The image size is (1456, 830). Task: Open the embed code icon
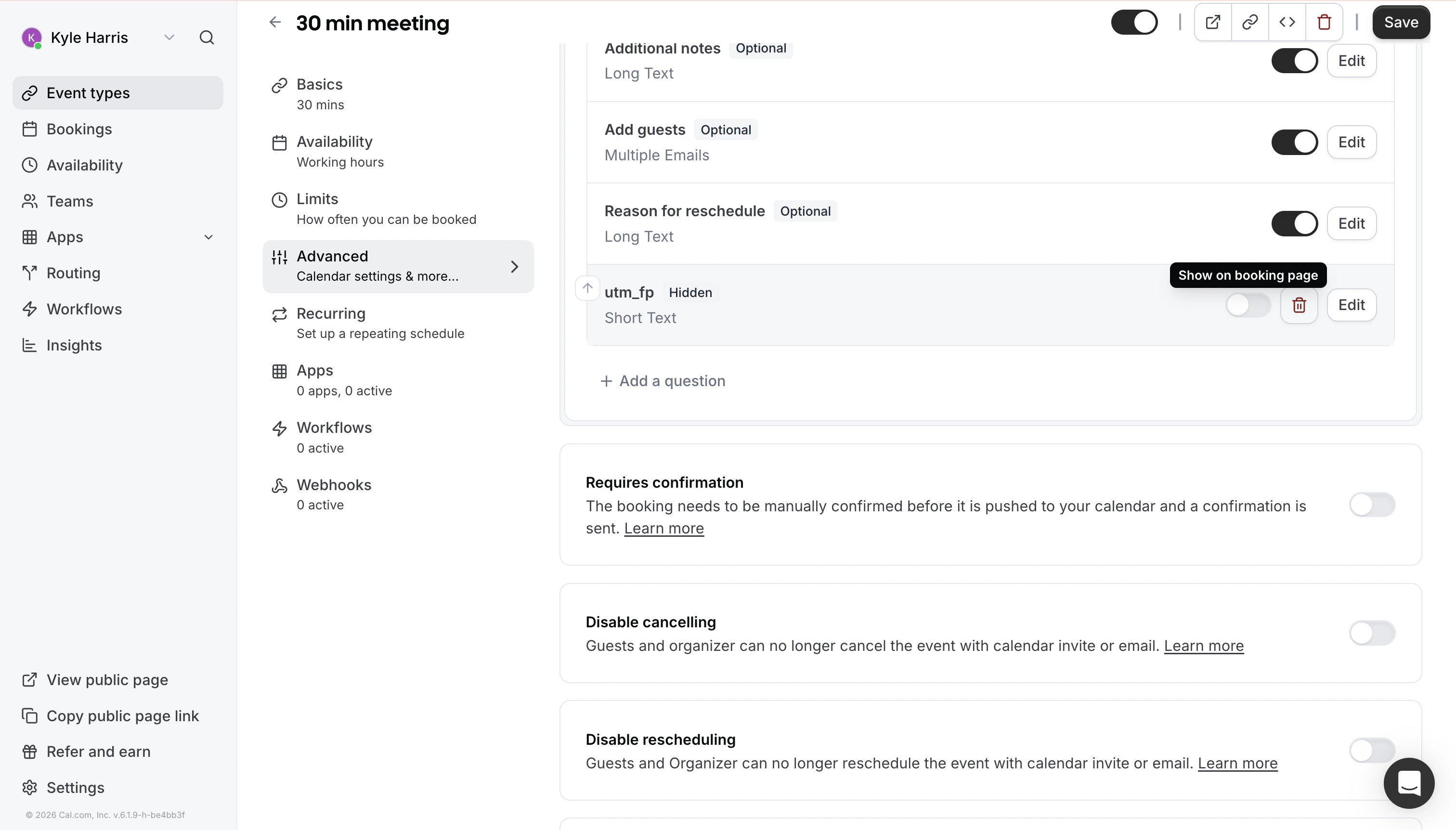pyautogui.click(x=1287, y=22)
